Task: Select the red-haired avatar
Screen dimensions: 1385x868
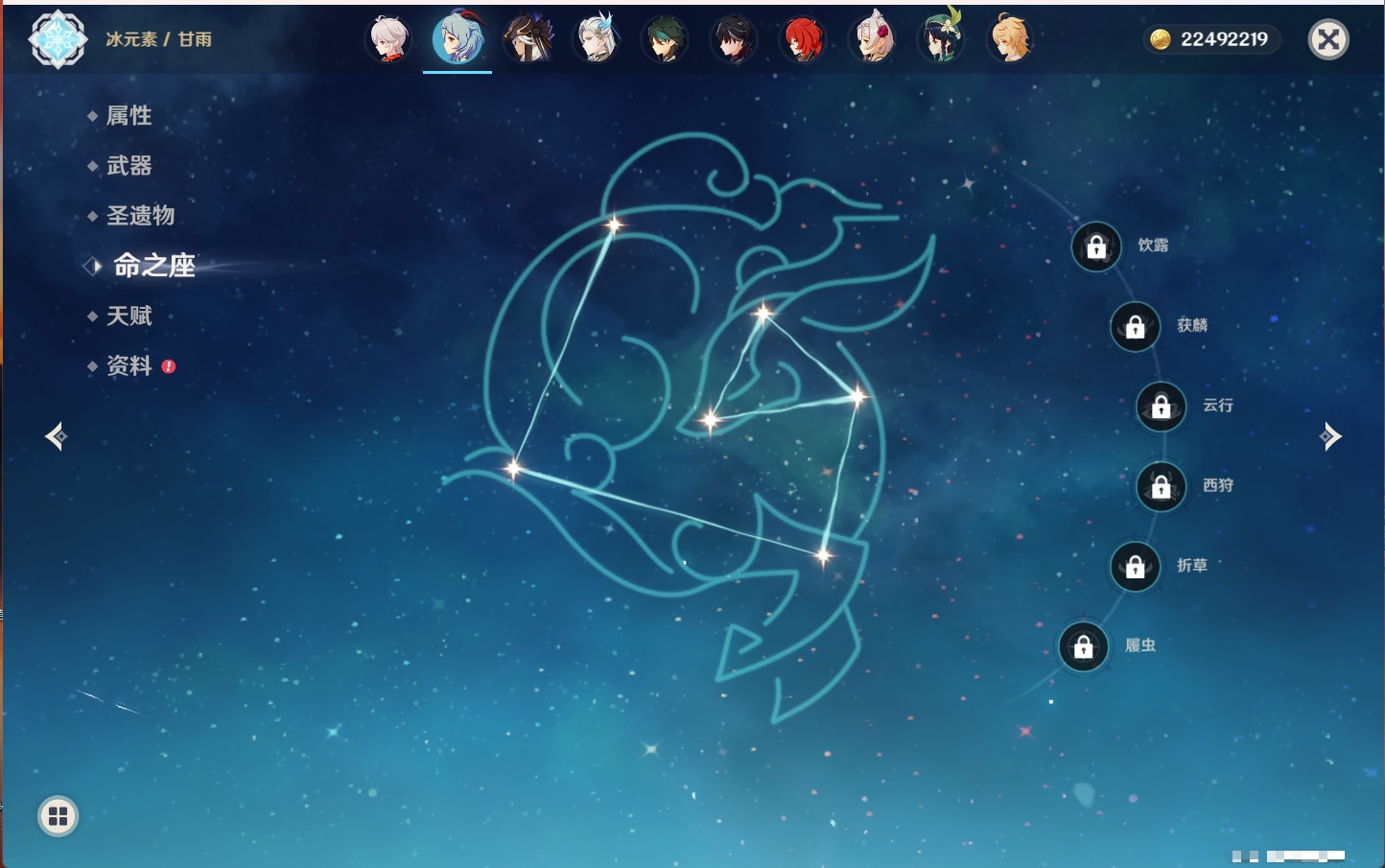Action: pos(803,39)
